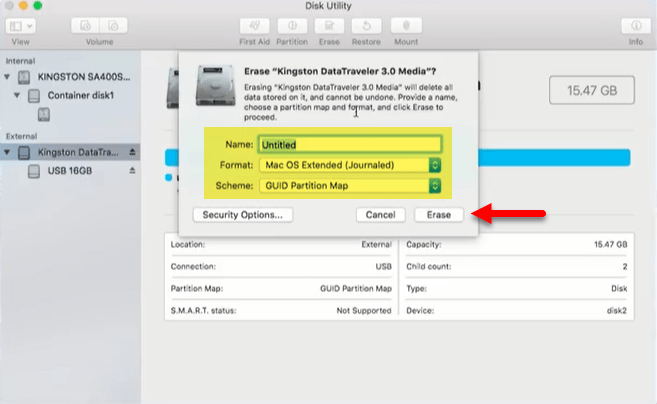Run First Aid from the toolbar

pyautogui.click(x=254, y=26)
